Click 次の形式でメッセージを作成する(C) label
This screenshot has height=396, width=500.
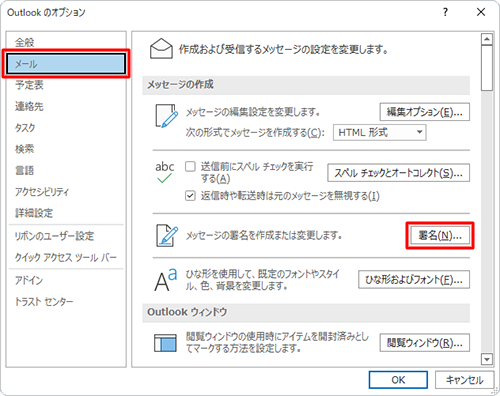[x=255, y=133]
